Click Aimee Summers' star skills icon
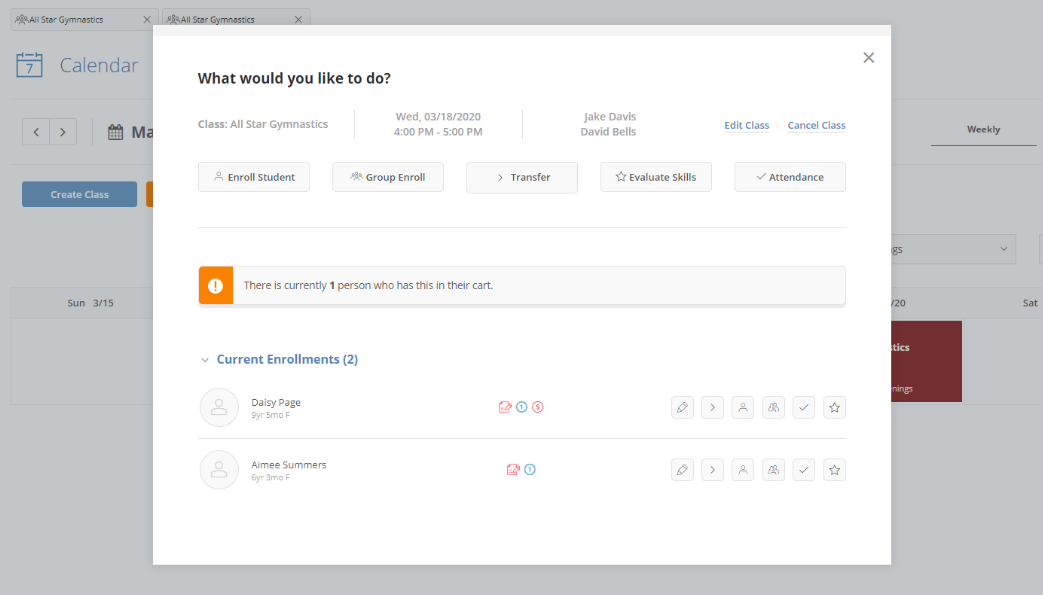The image size is (1043, 595). click(x=834, y=470)
